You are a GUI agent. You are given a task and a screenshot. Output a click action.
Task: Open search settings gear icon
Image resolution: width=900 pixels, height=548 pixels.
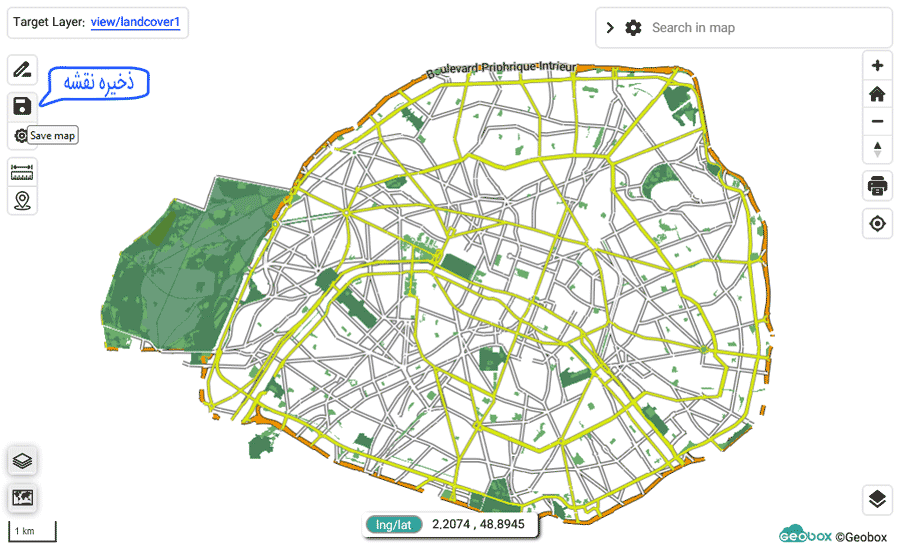(x=633, y=28)
